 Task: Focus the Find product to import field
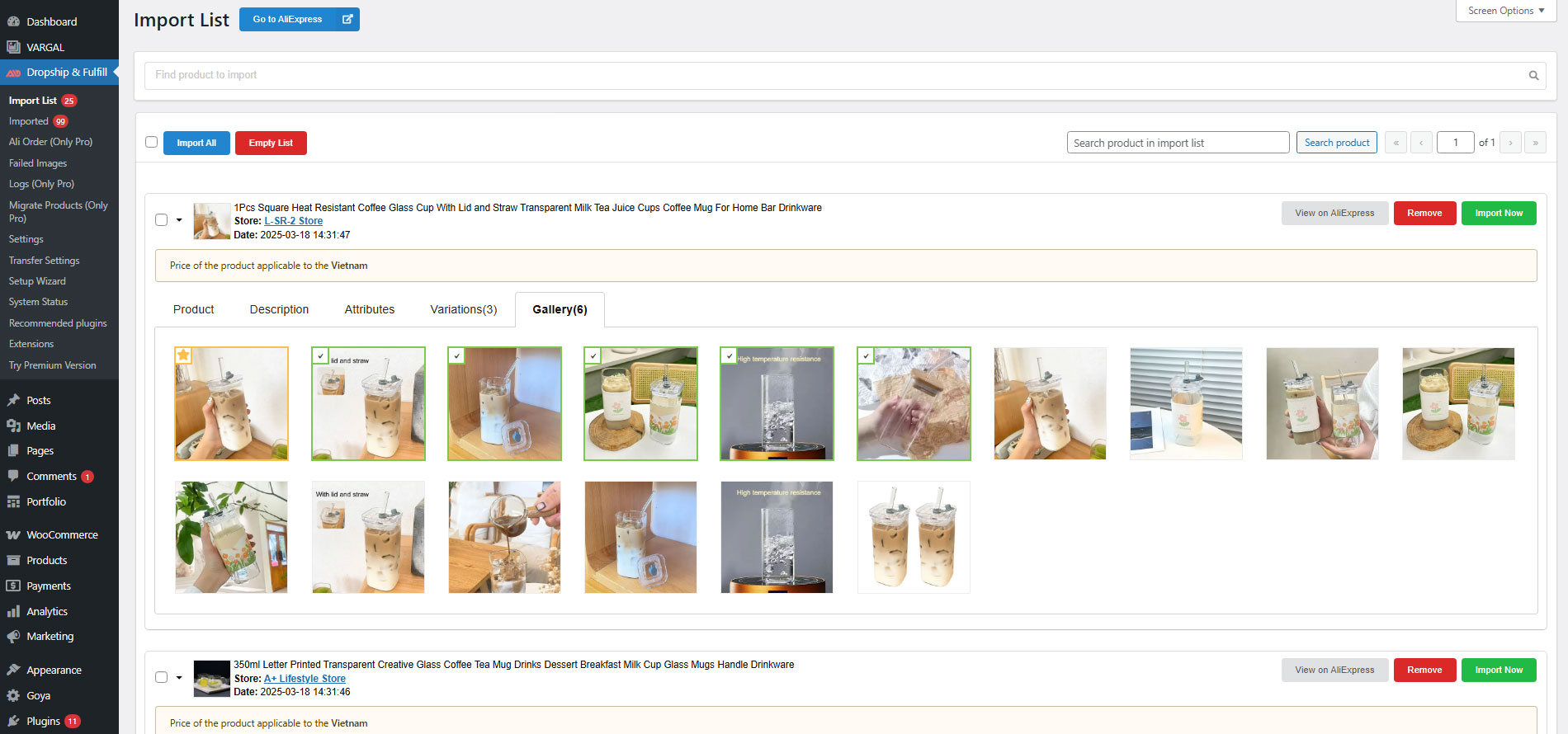(x=844, y=75)
